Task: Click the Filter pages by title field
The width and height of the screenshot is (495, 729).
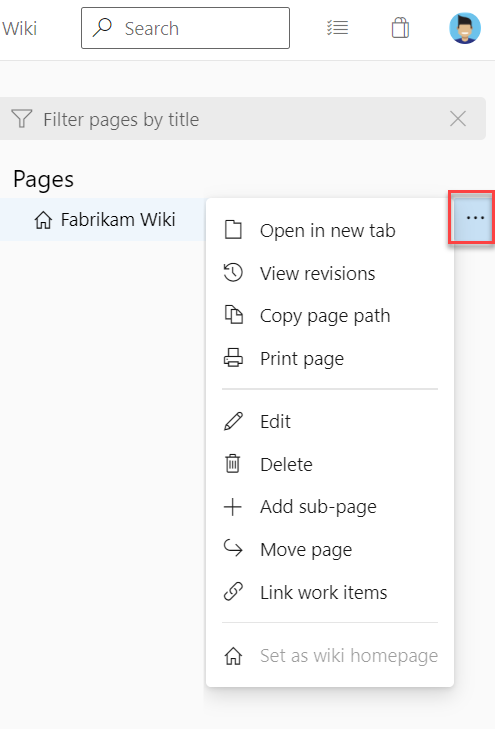Action: click(x=243, y=119)
